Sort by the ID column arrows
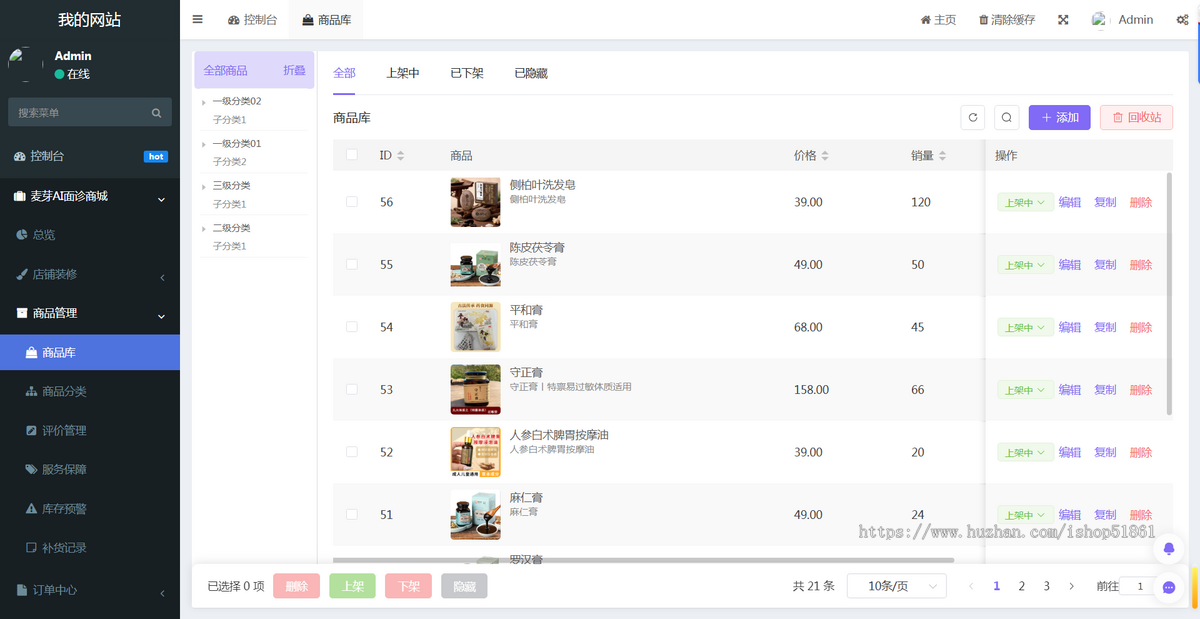 (401, 156)
